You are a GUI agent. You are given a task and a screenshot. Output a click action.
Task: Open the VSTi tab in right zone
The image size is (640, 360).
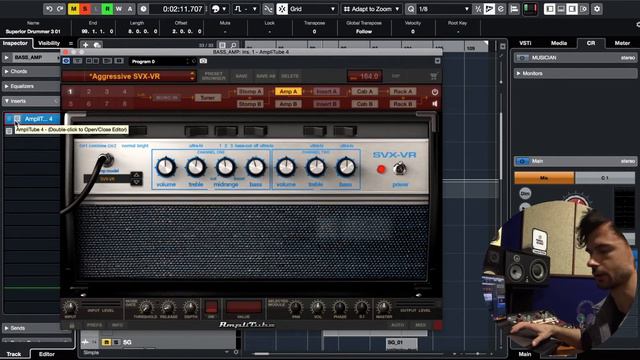(525, 43)
